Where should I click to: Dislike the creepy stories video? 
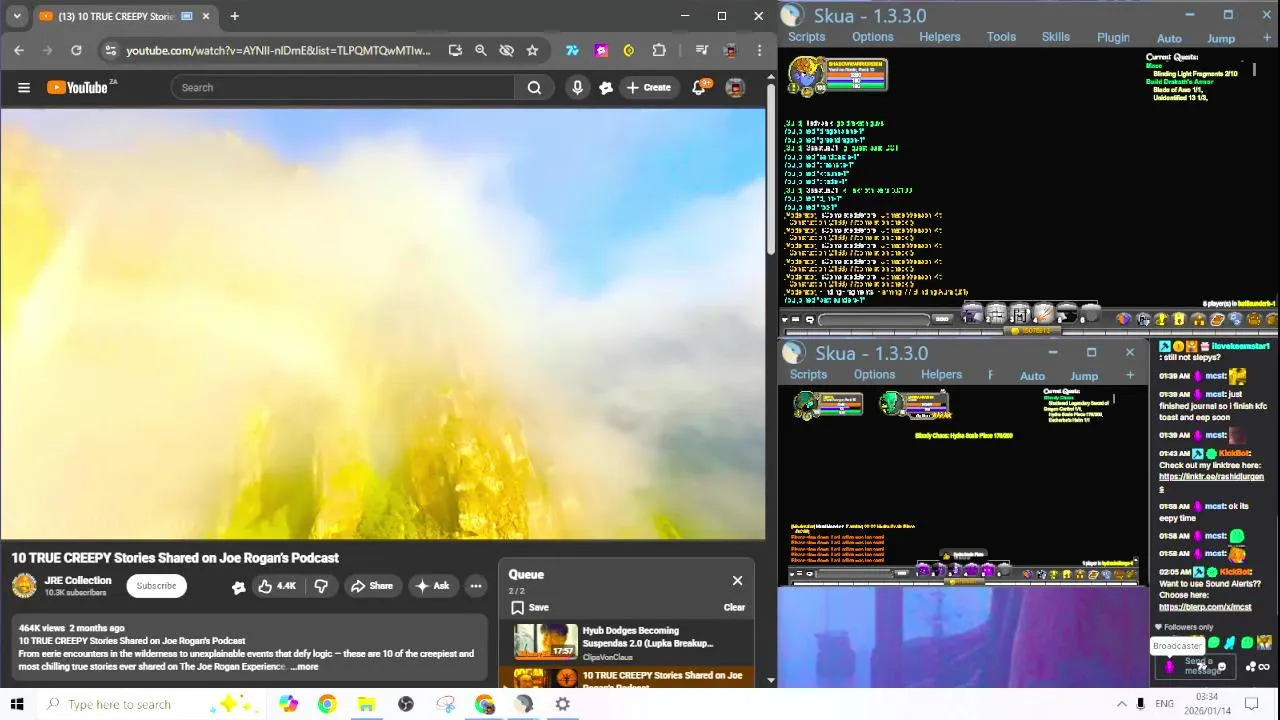321,586
